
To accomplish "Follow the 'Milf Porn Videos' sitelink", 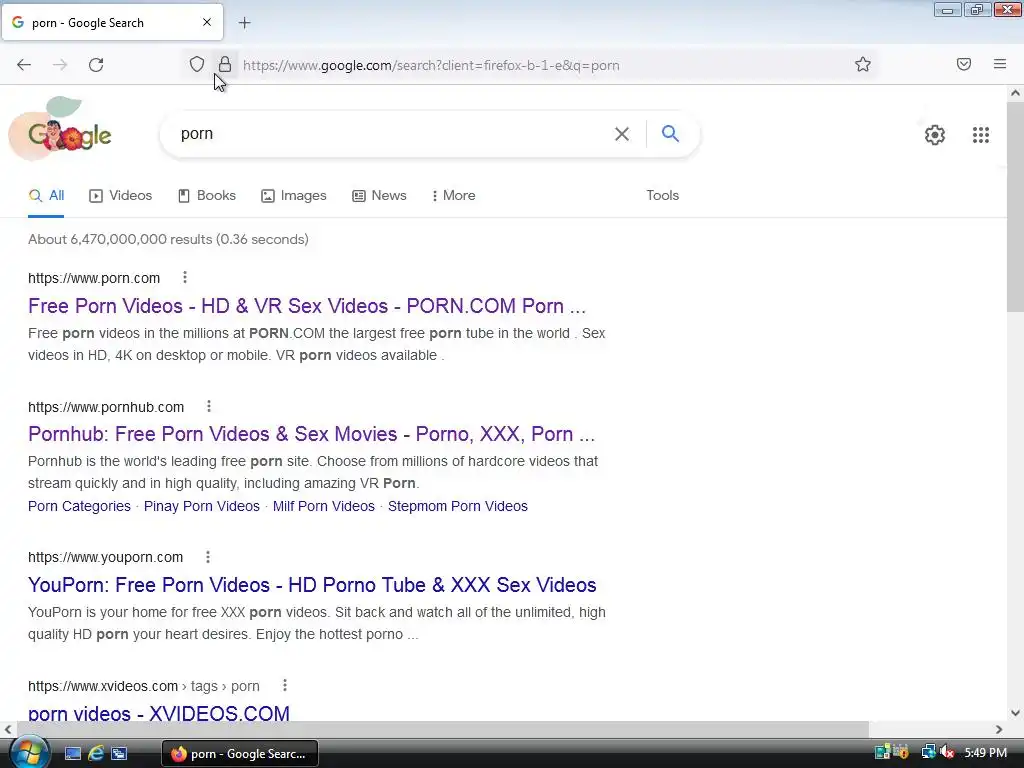I will [x=324, y=506].
